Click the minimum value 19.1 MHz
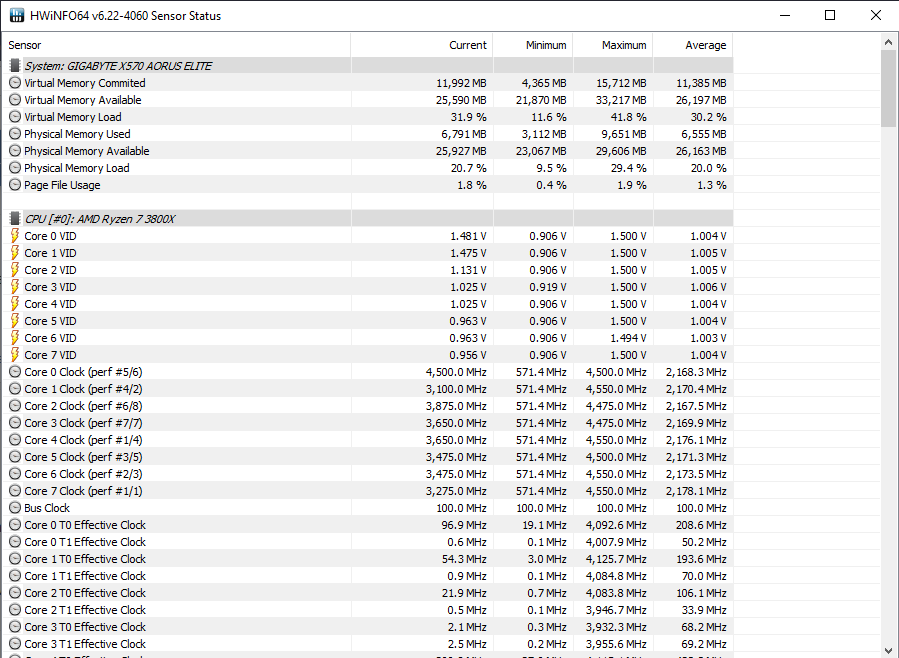The image size is (899, 658). click(545, 525)
